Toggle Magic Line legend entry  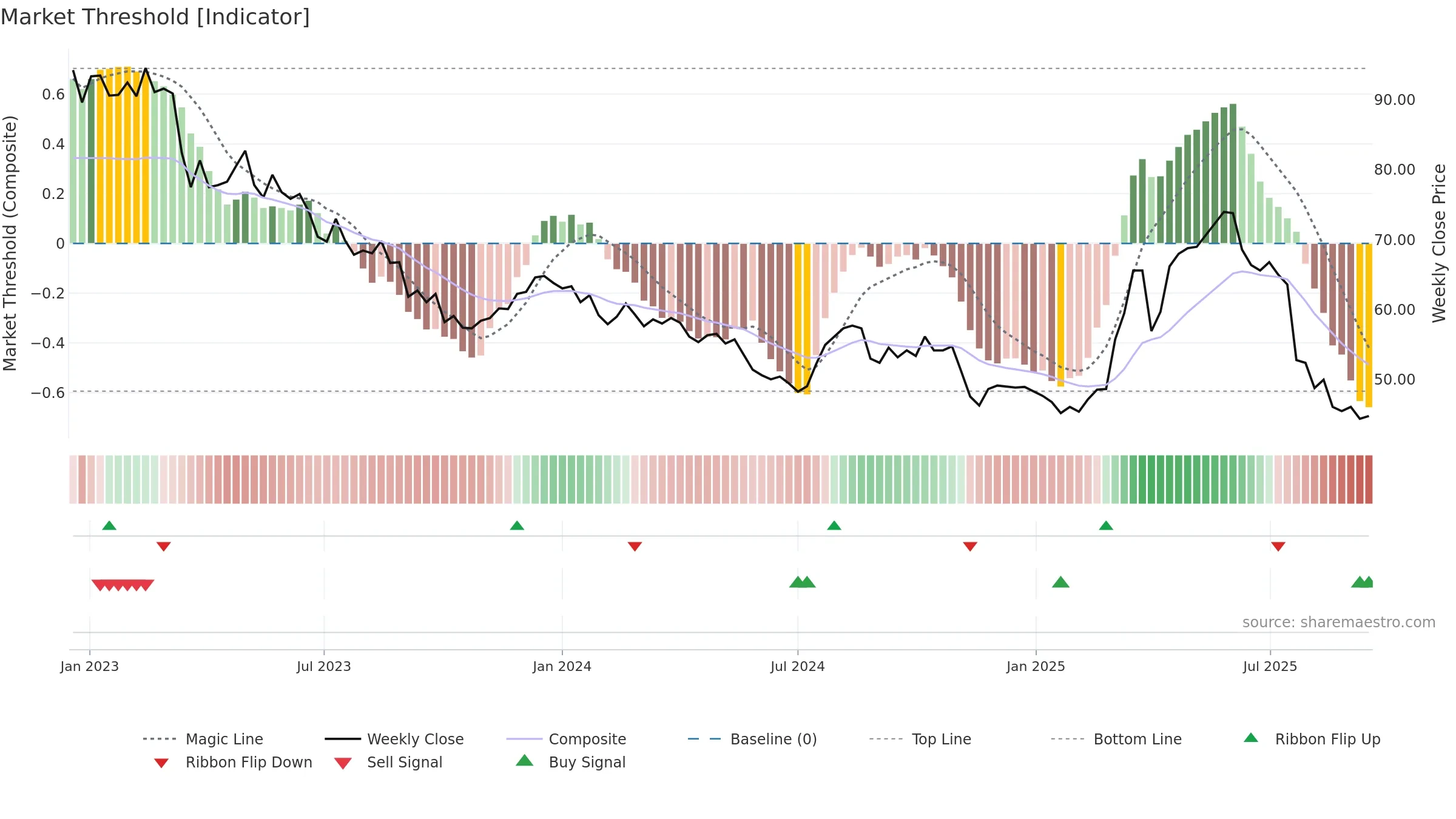pos(203,739)
